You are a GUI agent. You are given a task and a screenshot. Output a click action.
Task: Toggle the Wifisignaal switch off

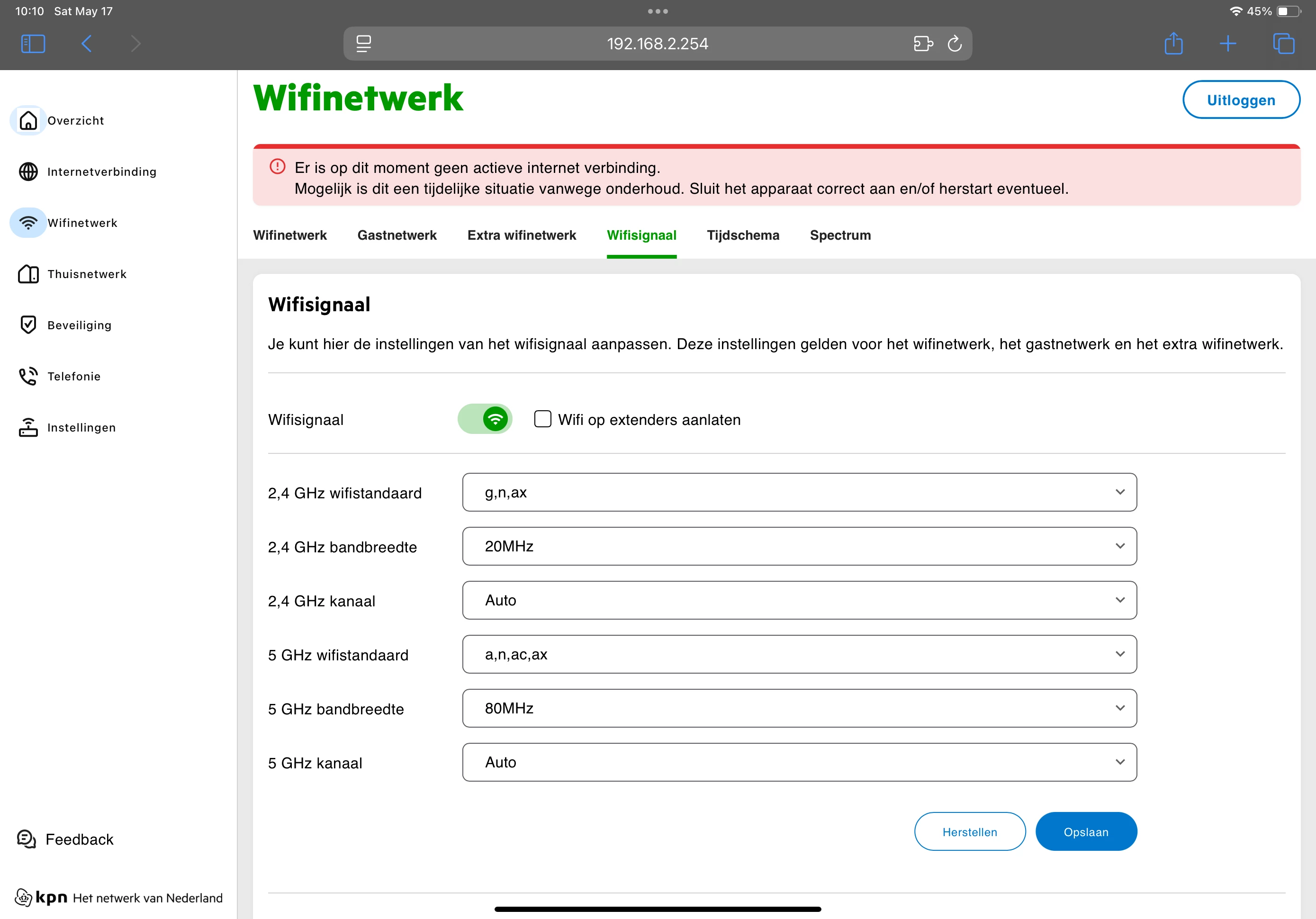484,419
